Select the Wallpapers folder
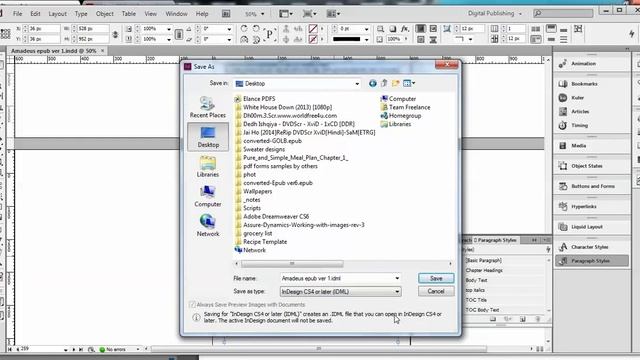The image size is (640, 360). pos(253,191)
